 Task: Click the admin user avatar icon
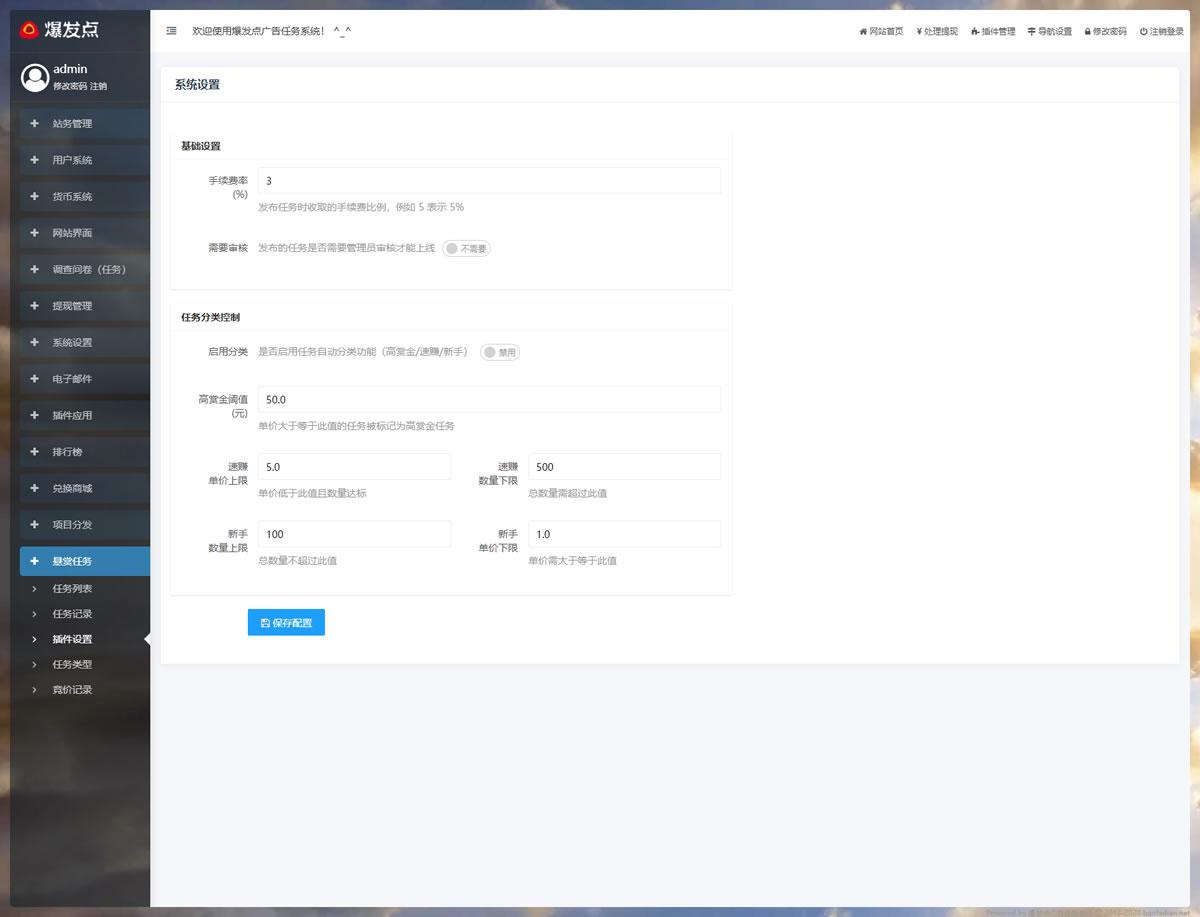pyautogui.click(x=35, y=77)
